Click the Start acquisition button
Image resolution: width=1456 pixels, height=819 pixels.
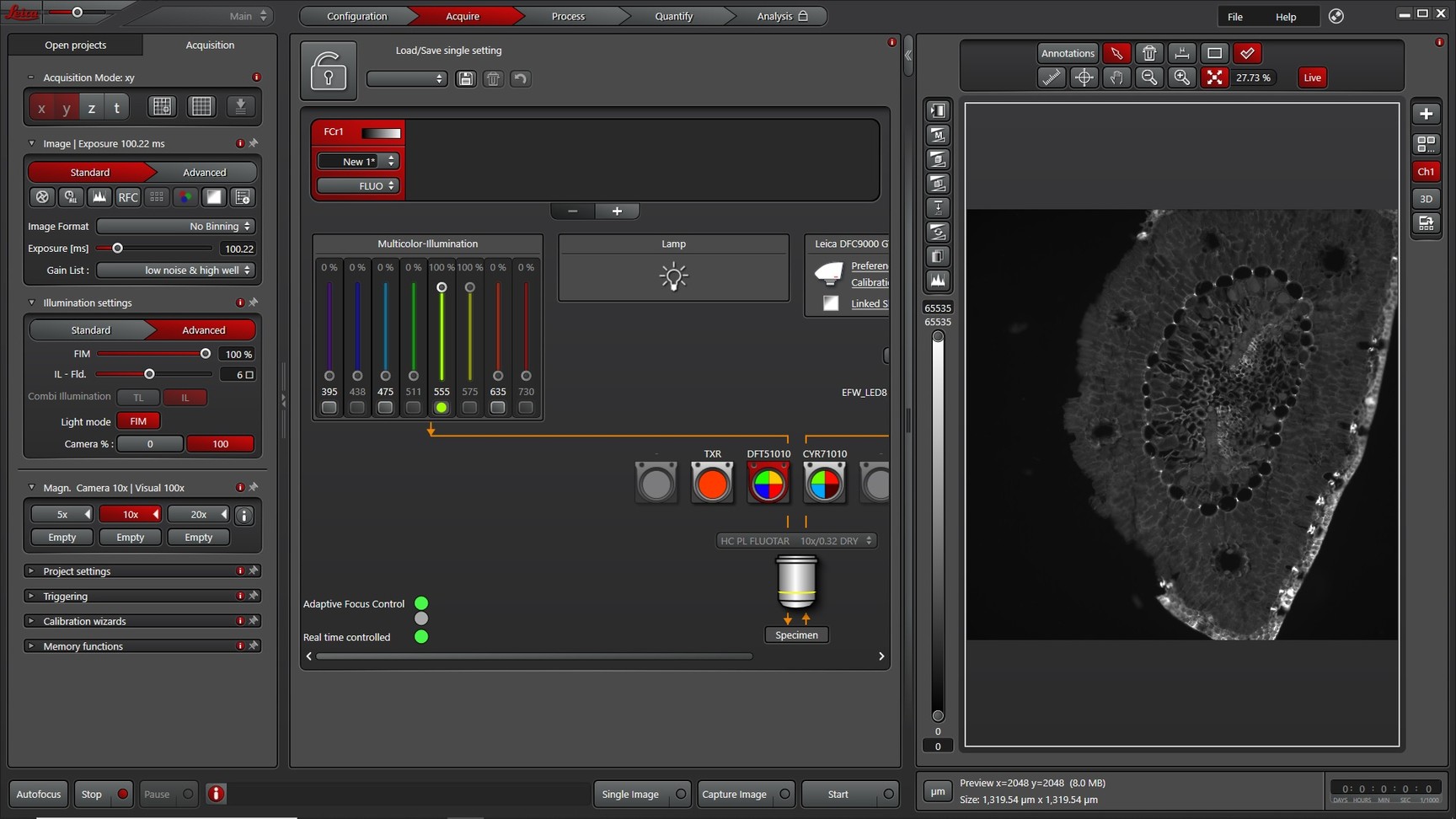coord(838,794)
